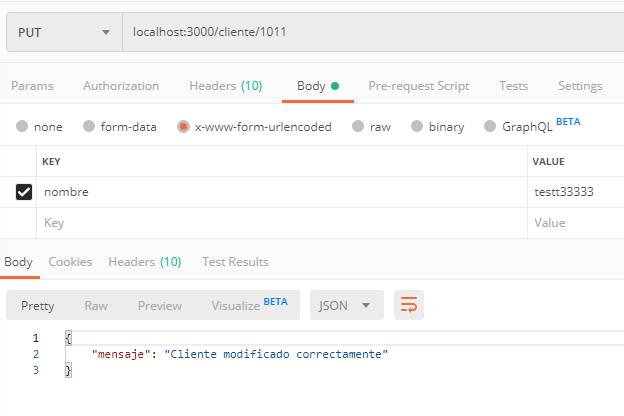The height and width of the screenshot is (416, 624).
Task: Click the wrap lines icon in response toolbar
Action: [408, 306]
